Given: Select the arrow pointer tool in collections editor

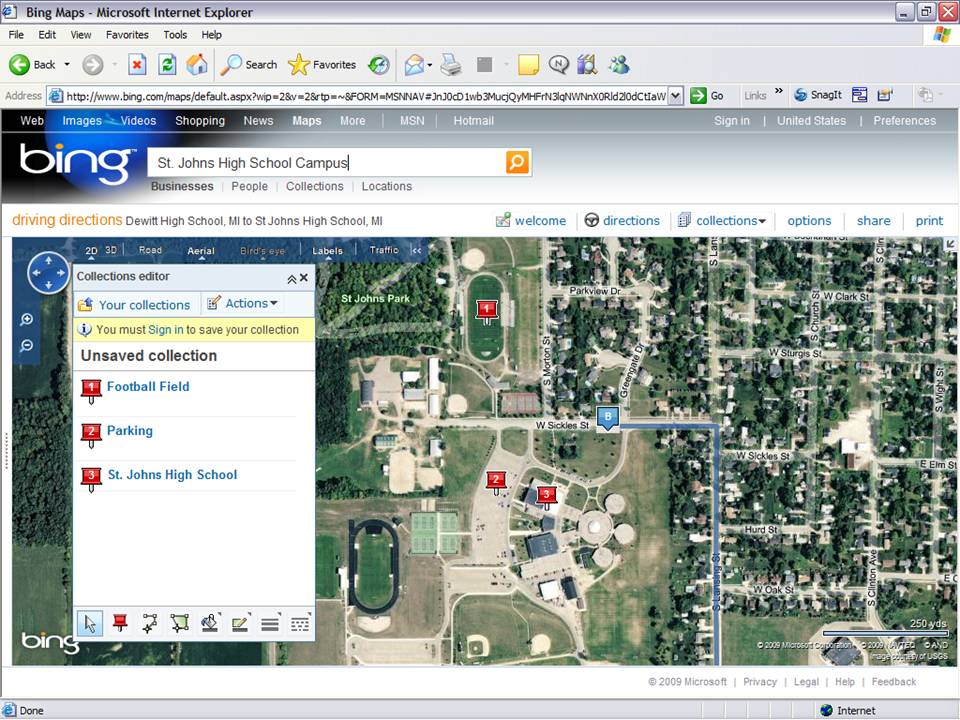Looking at the screenshot, I should pos(90,624).
